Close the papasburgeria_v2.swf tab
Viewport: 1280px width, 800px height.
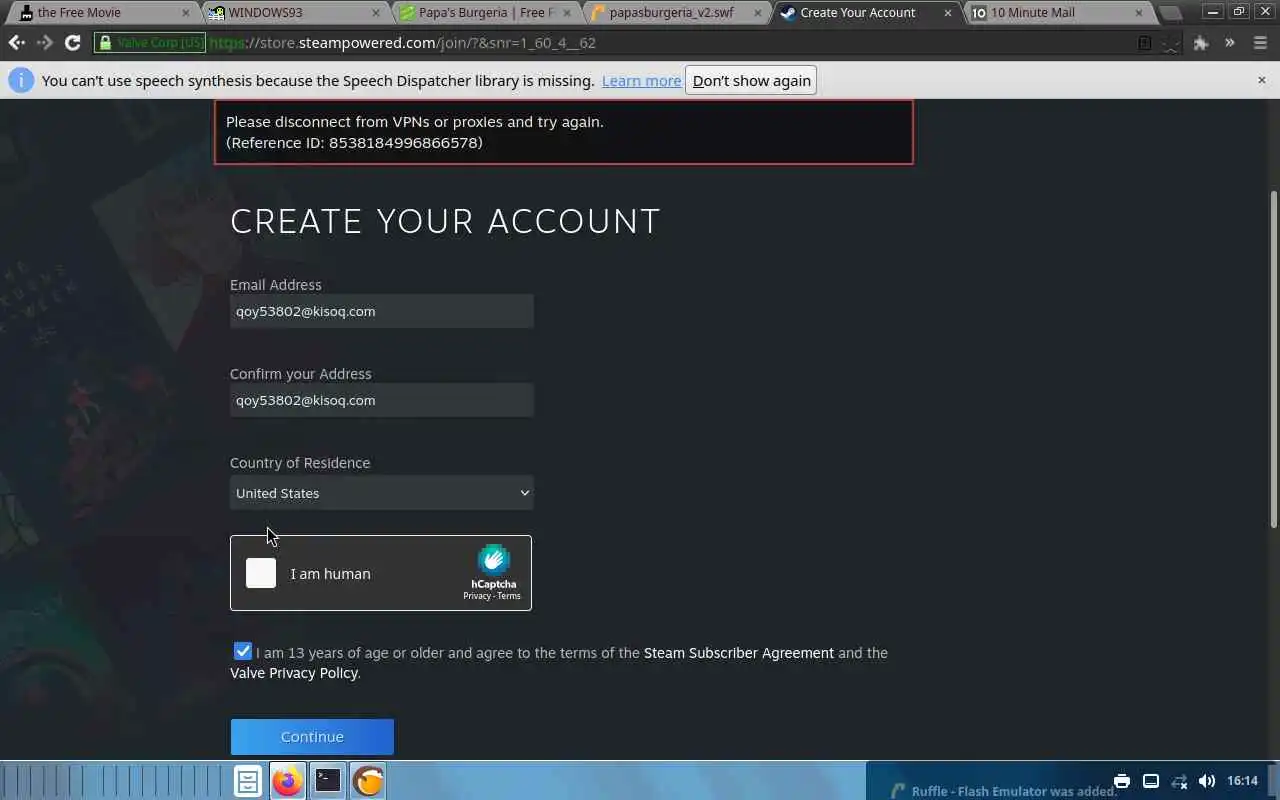(x=757, y=13)
